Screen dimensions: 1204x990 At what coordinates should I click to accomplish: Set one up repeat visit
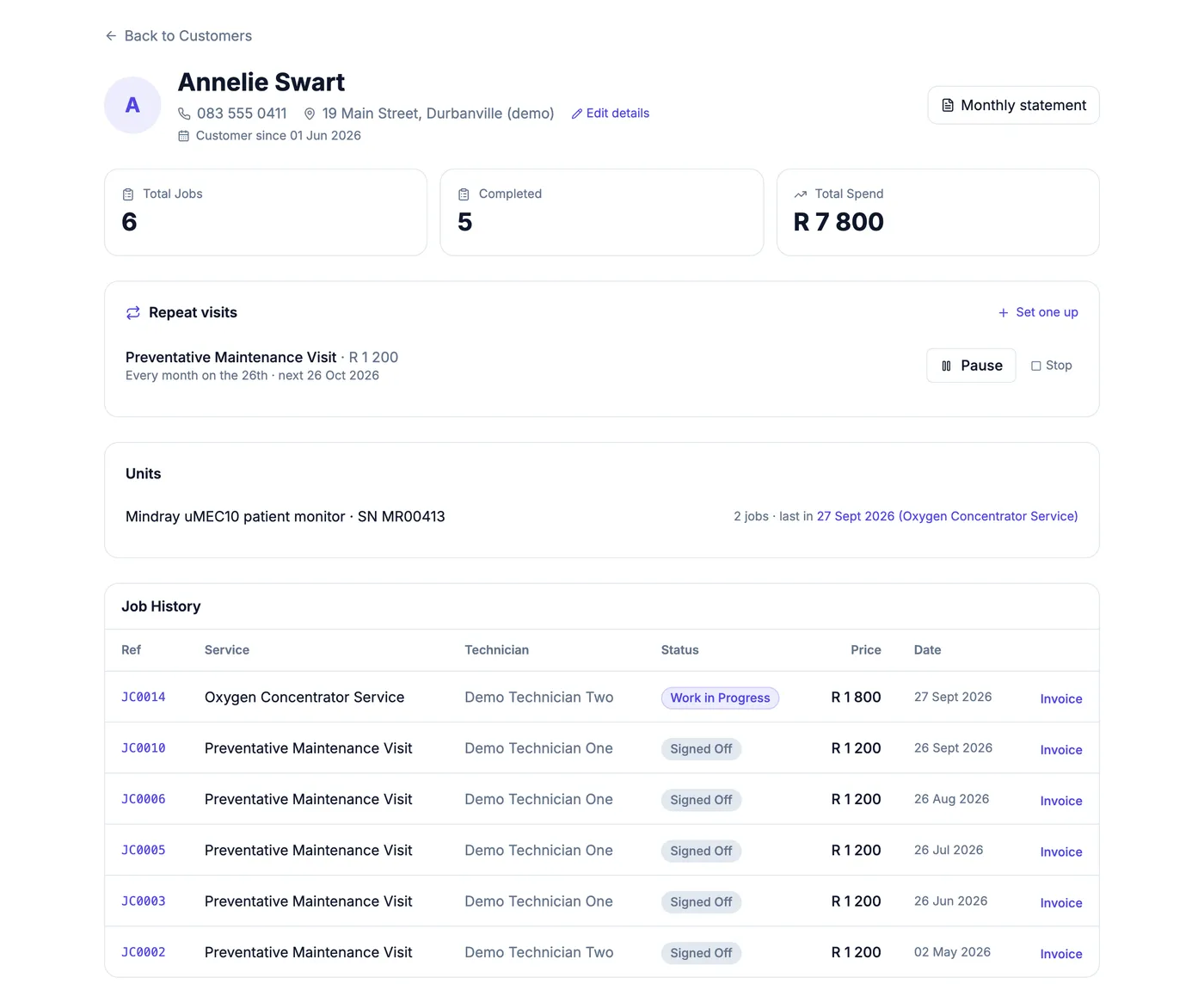coord(1038,312)
